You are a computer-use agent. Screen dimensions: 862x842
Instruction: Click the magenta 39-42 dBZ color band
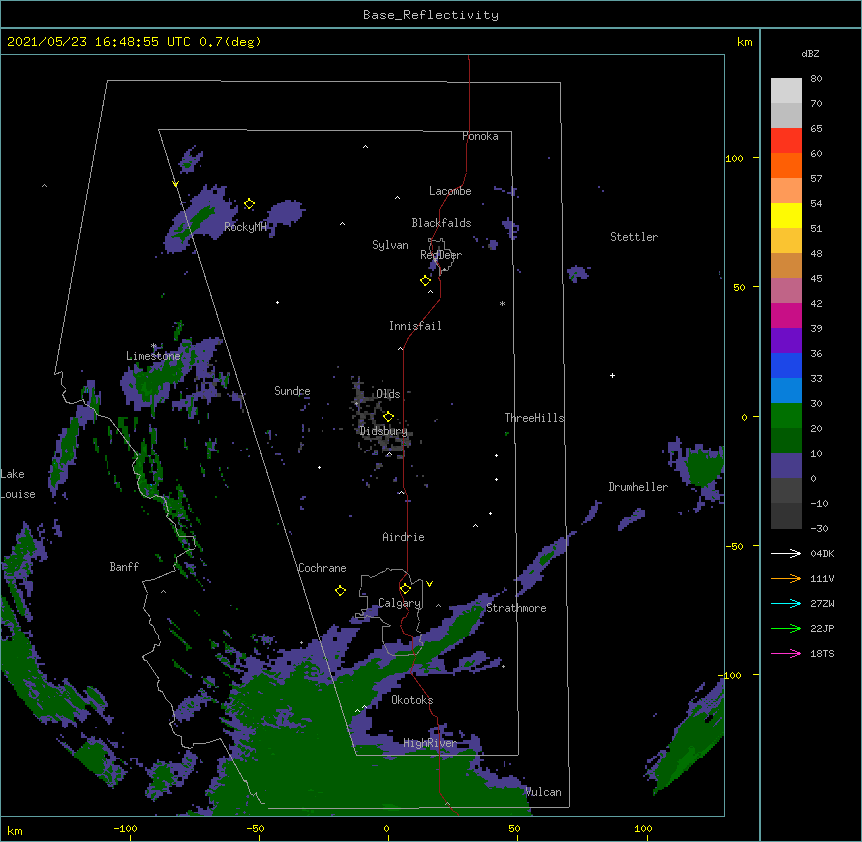point(786,315)
